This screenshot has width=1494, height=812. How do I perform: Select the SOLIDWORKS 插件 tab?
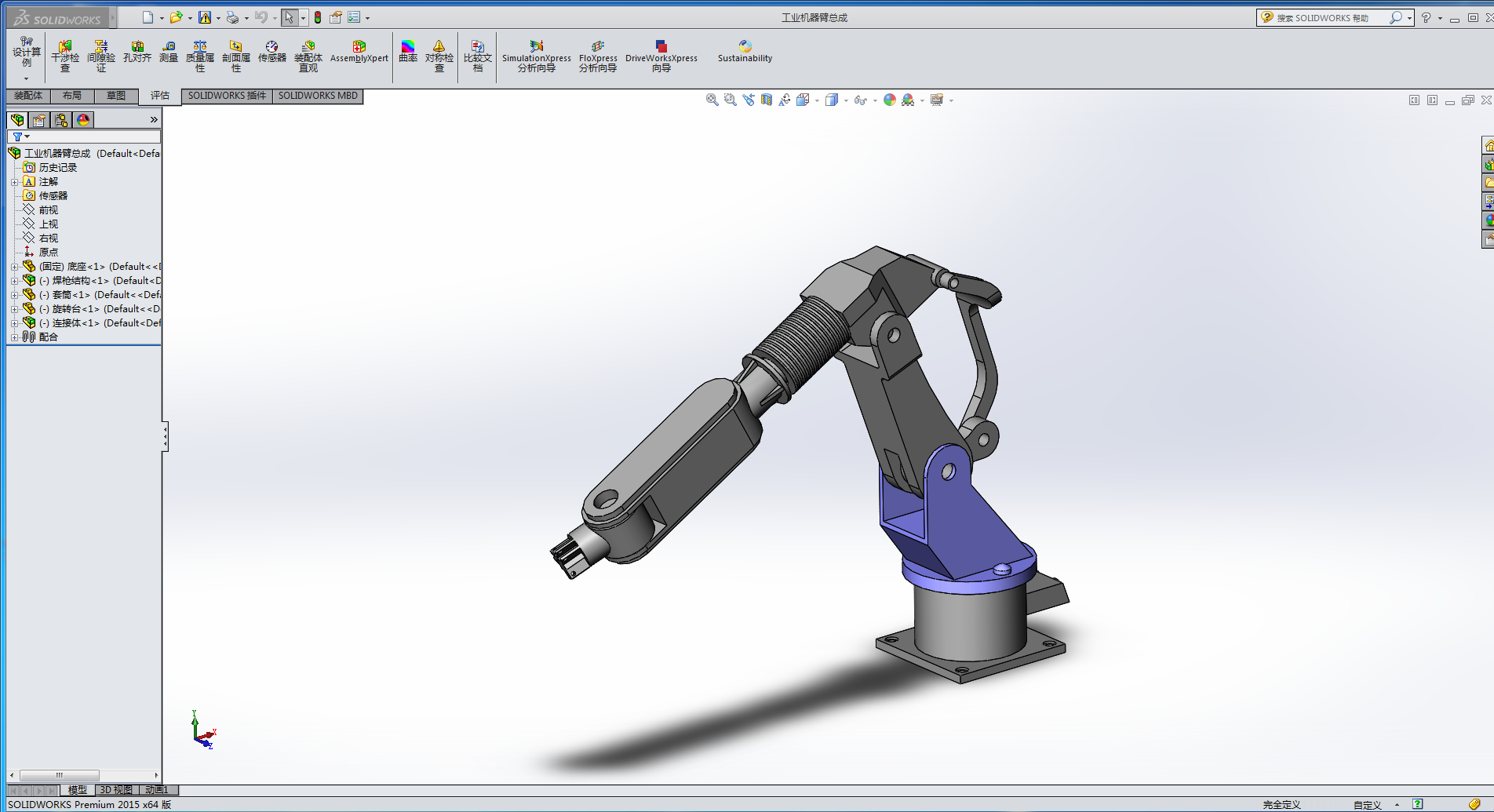(x=227, y=96)
